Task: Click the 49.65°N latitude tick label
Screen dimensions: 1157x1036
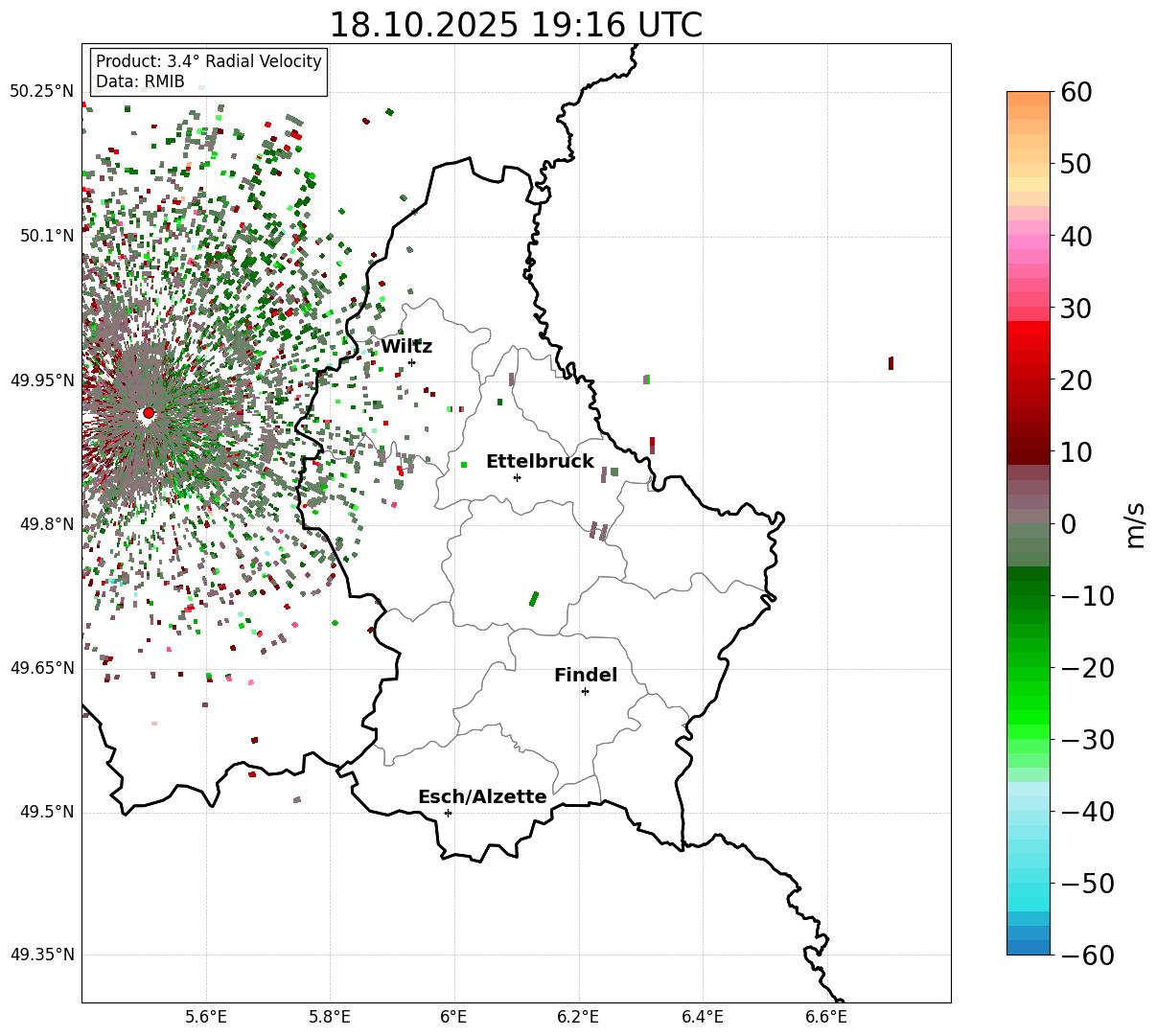Action: 41,668
